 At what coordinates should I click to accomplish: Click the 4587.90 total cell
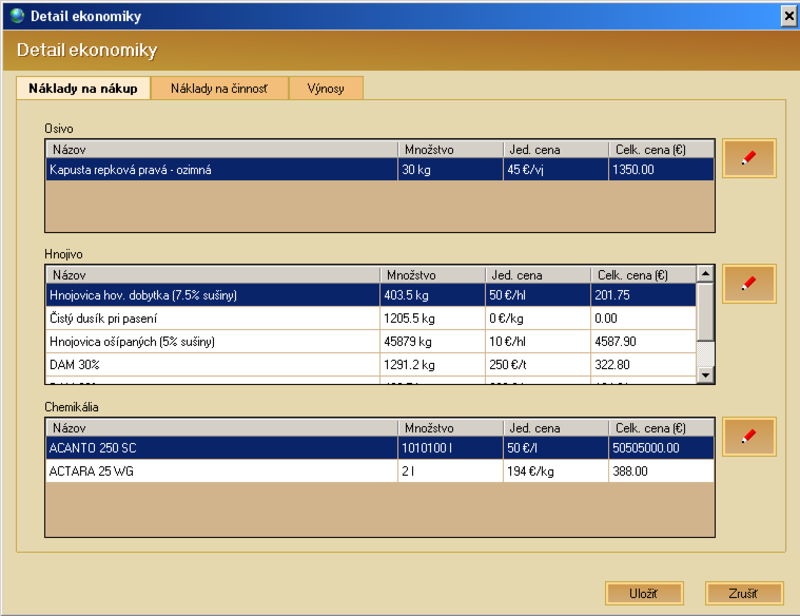coord(643,341)
